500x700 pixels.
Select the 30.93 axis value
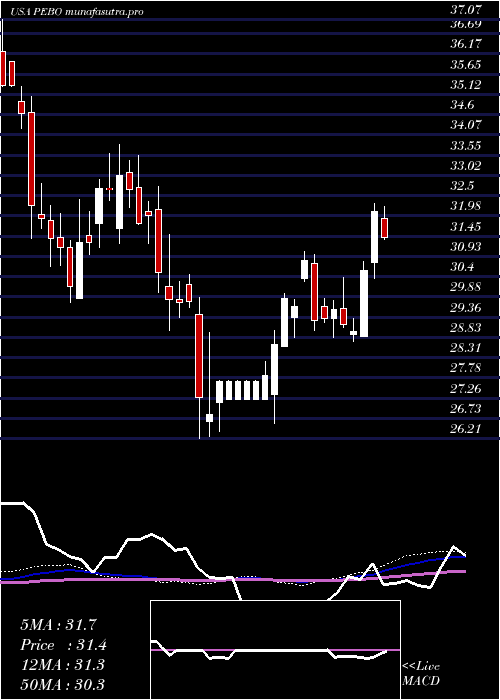(466, 246)
